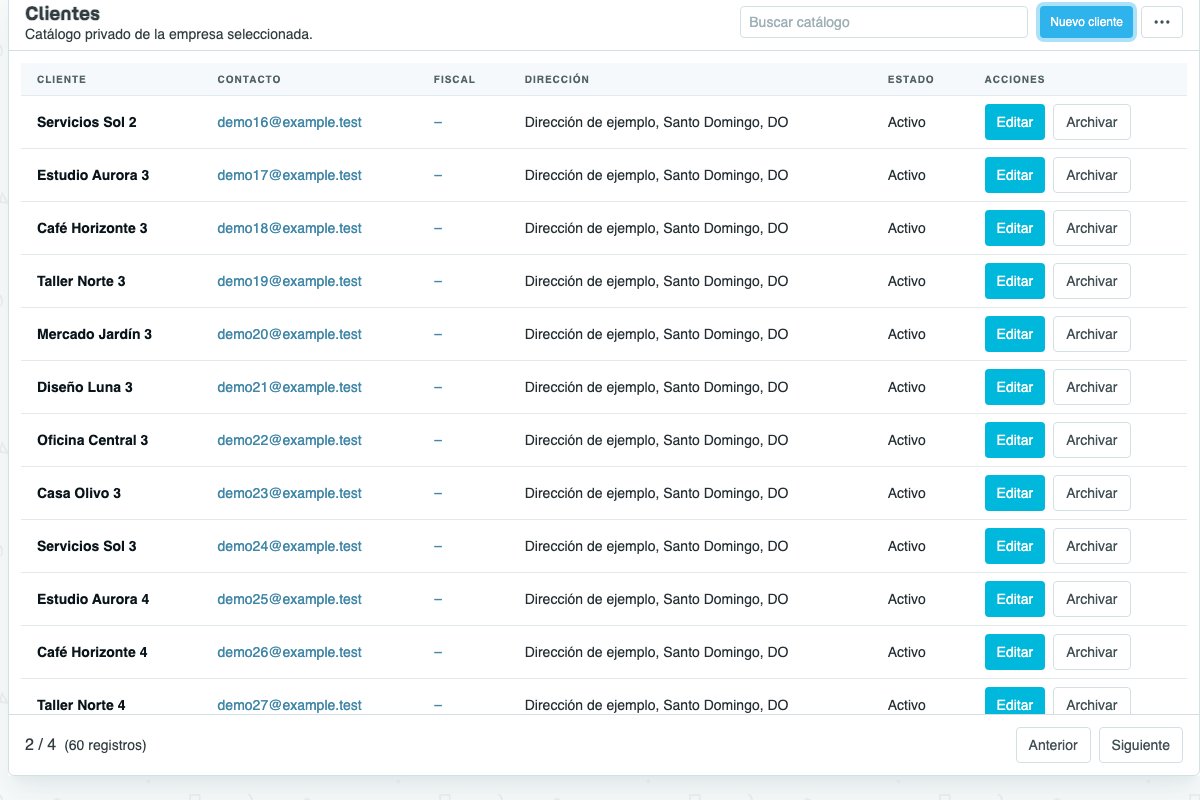
Task: Edit the Casa Olivo 3 client
Action: pyautogui.click(x=1015, y=493)
